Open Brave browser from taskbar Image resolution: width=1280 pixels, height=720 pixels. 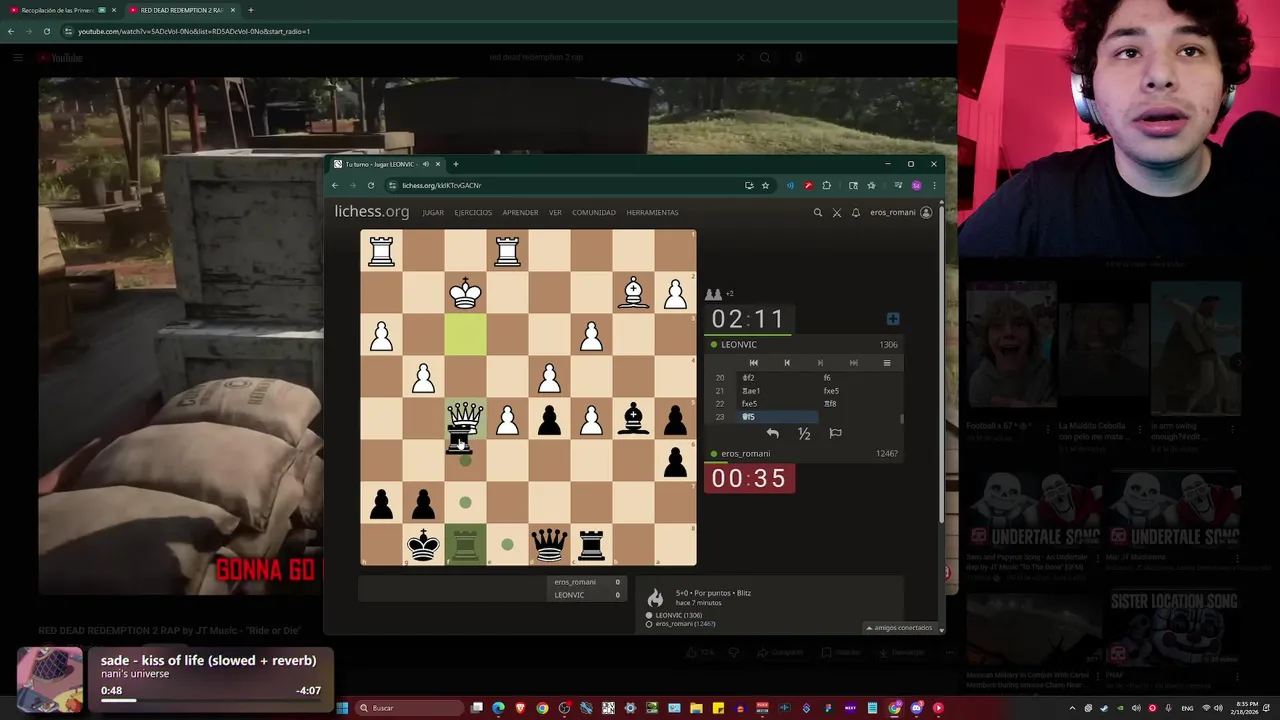click(x=520, y=708)
